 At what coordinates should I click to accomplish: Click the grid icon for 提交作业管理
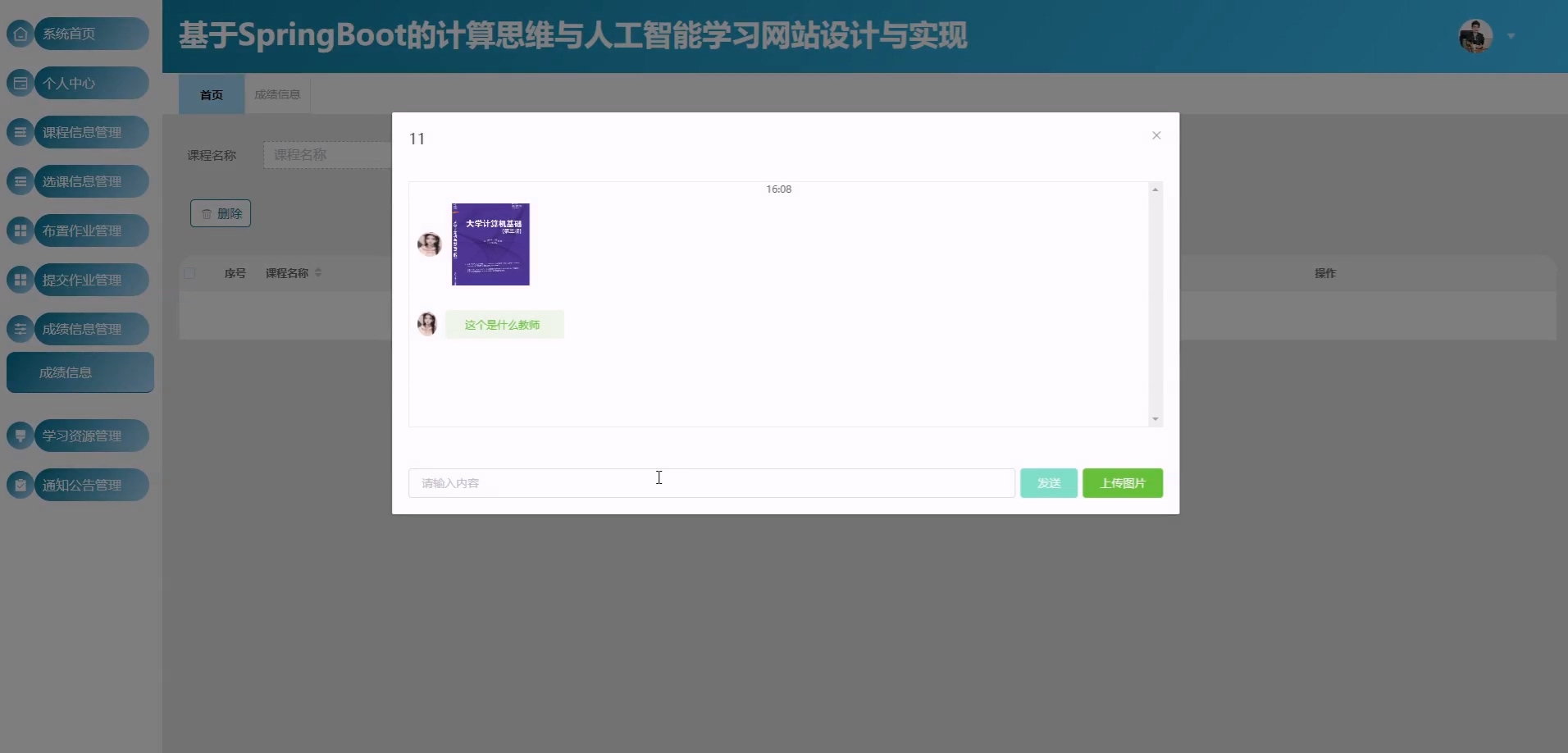click(x=21, y=280)
